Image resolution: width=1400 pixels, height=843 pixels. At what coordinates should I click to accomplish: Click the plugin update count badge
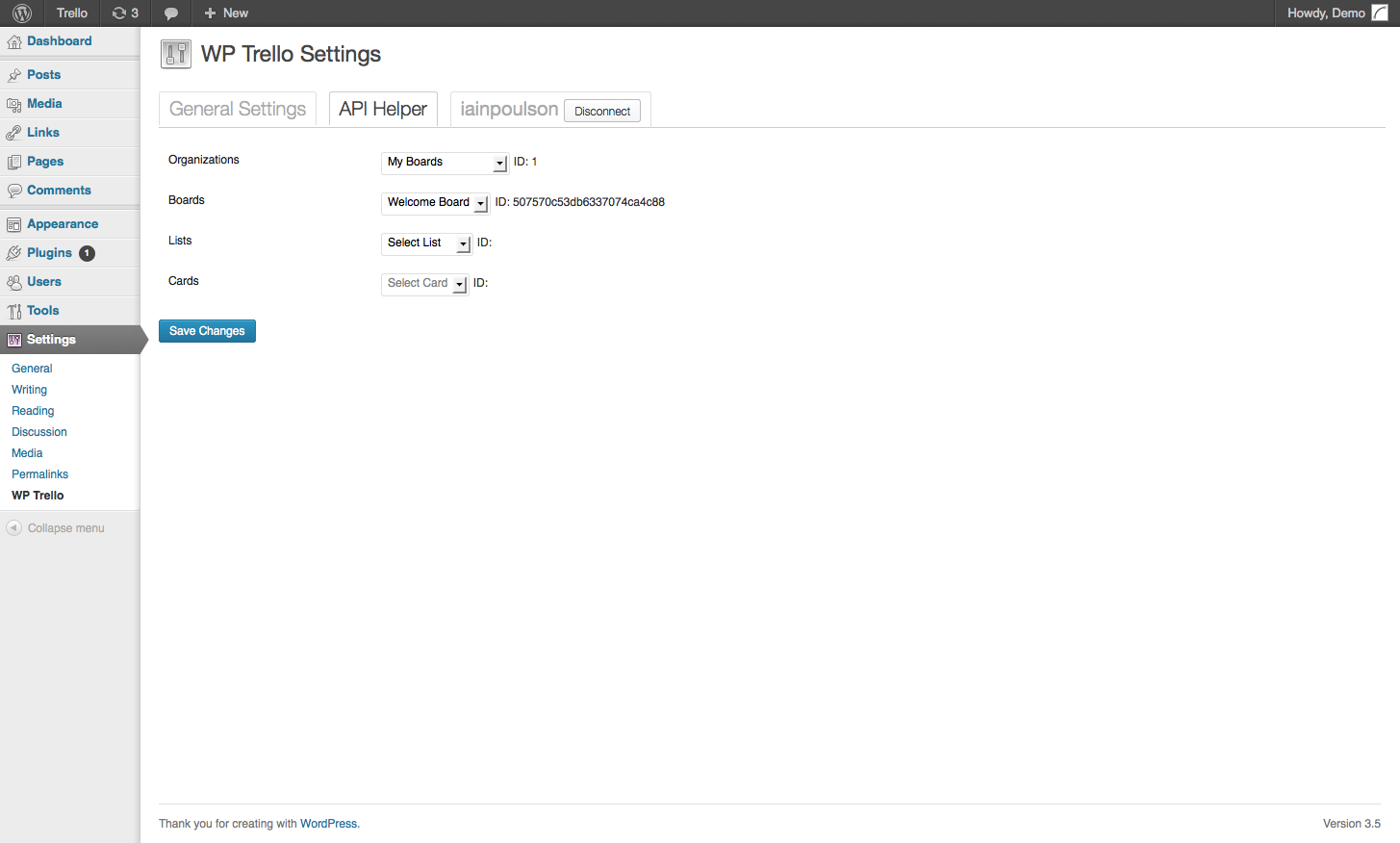tap(87, 253)
